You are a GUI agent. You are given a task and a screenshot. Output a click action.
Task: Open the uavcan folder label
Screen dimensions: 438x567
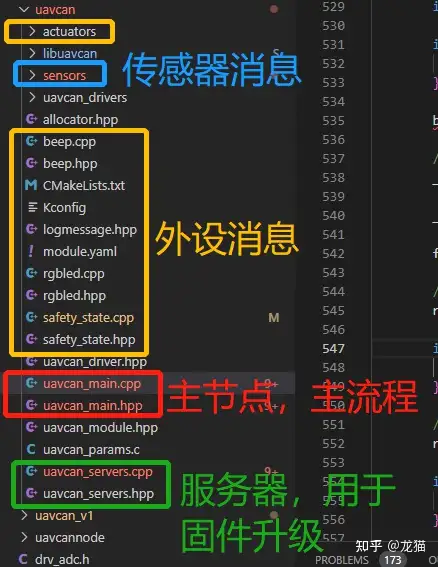pyautogui.click(x=55, y=10)
